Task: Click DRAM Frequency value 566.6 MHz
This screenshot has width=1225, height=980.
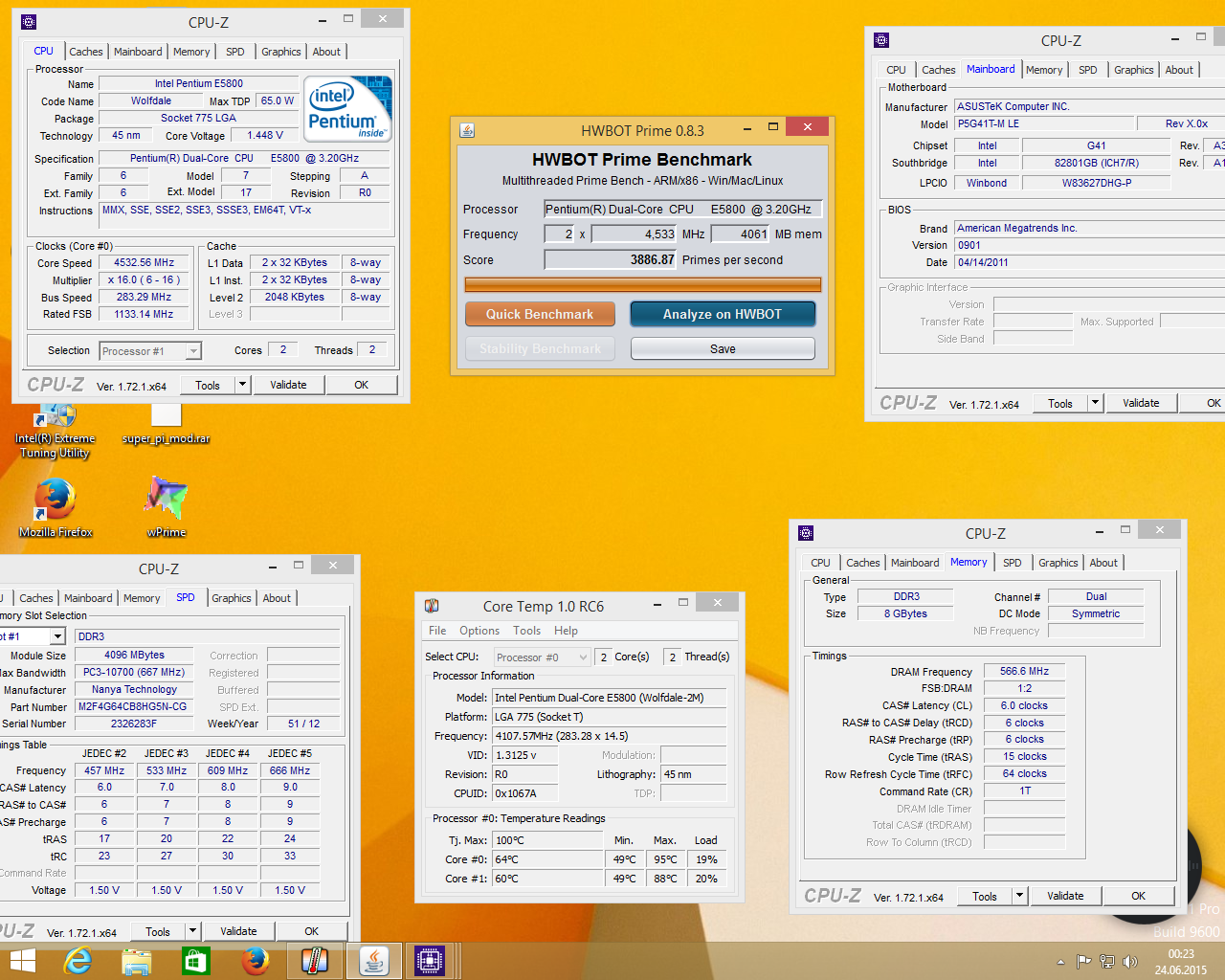Action: click(x=1024, y=671)
